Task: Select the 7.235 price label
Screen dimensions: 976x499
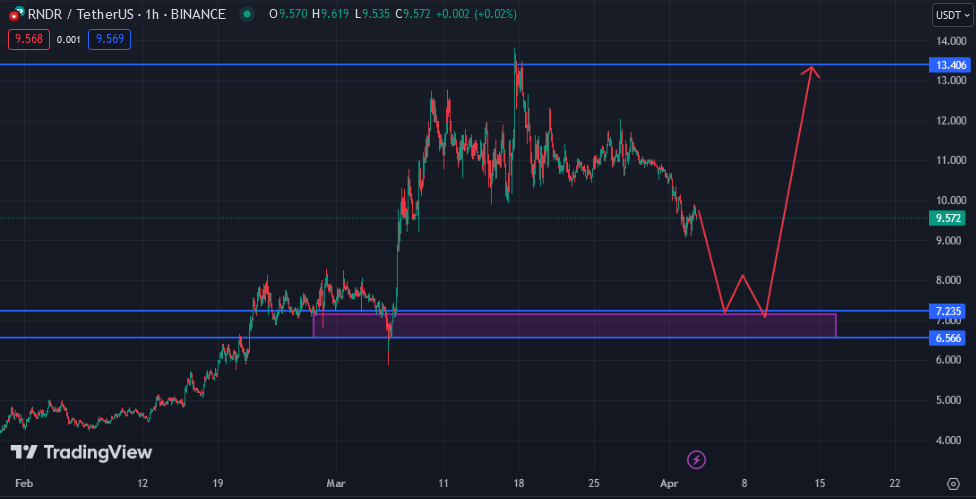Action: click(949, 310)
